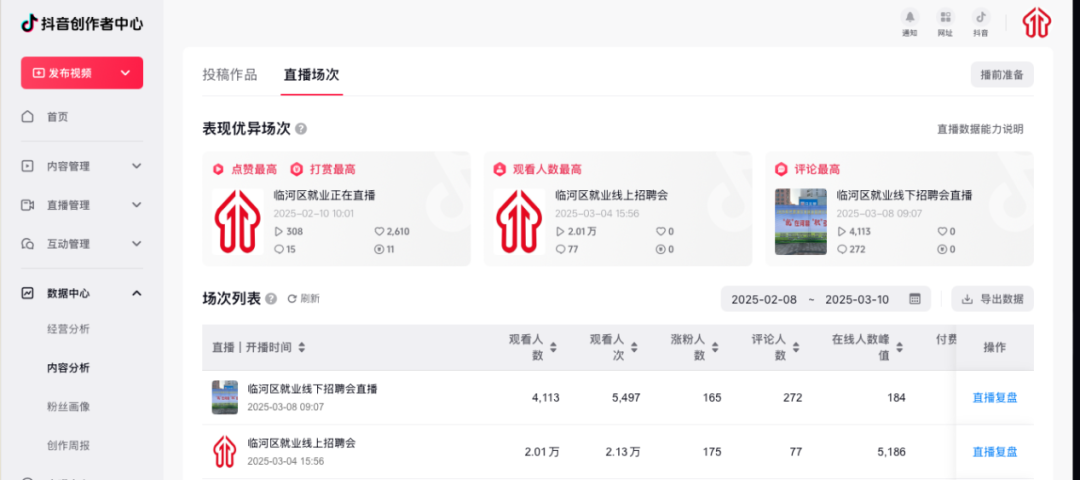Select the 直播场次 tab
This screenshot has width=1080, height=480.
coord(311,75)
